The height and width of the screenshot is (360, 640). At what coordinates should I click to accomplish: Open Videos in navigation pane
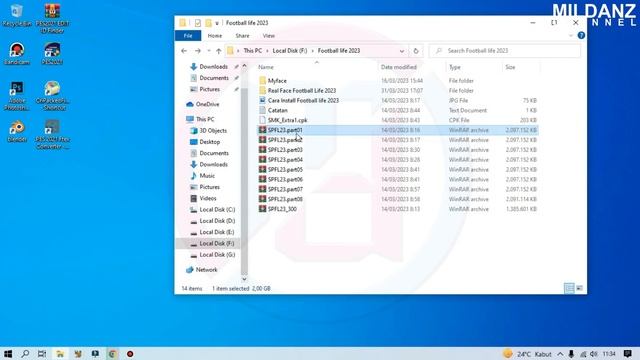tap(208, 198)
